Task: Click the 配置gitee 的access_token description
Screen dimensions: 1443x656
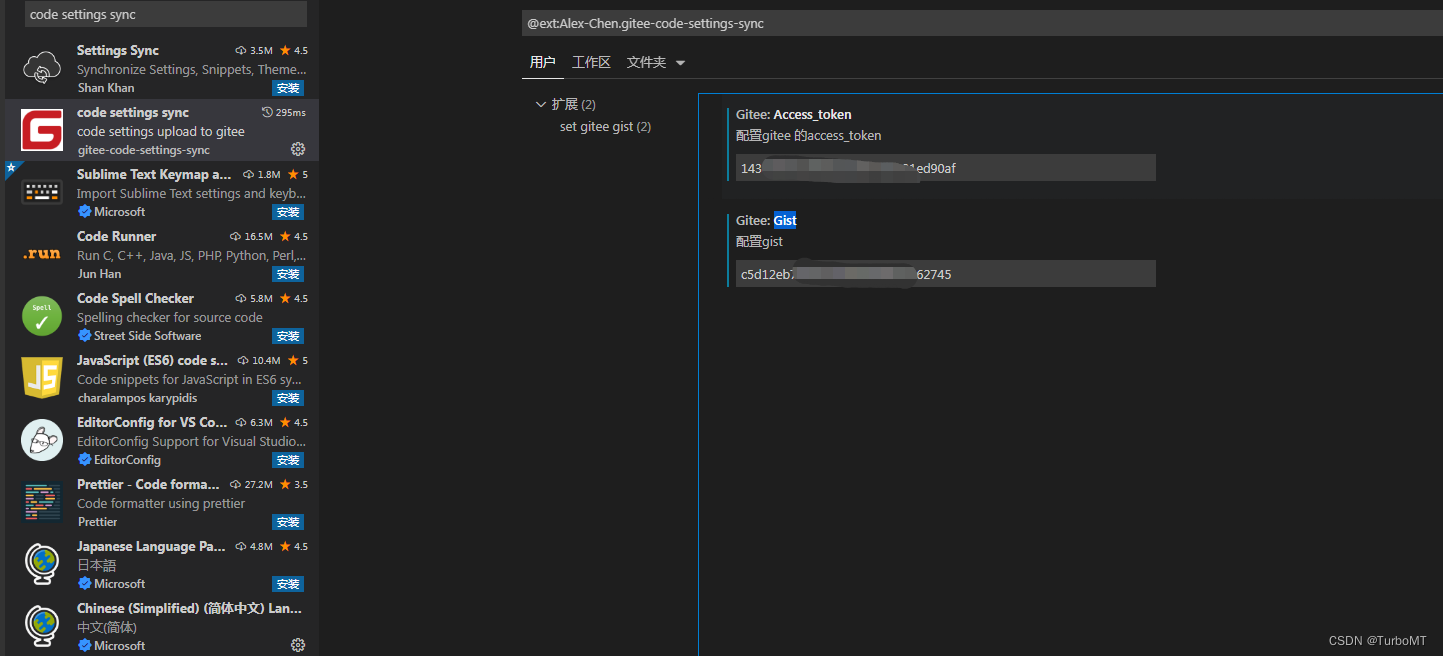Action: tap(809, 135)
